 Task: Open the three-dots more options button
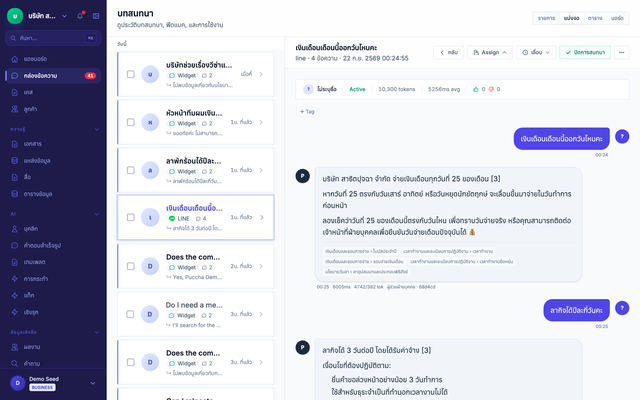622,52
